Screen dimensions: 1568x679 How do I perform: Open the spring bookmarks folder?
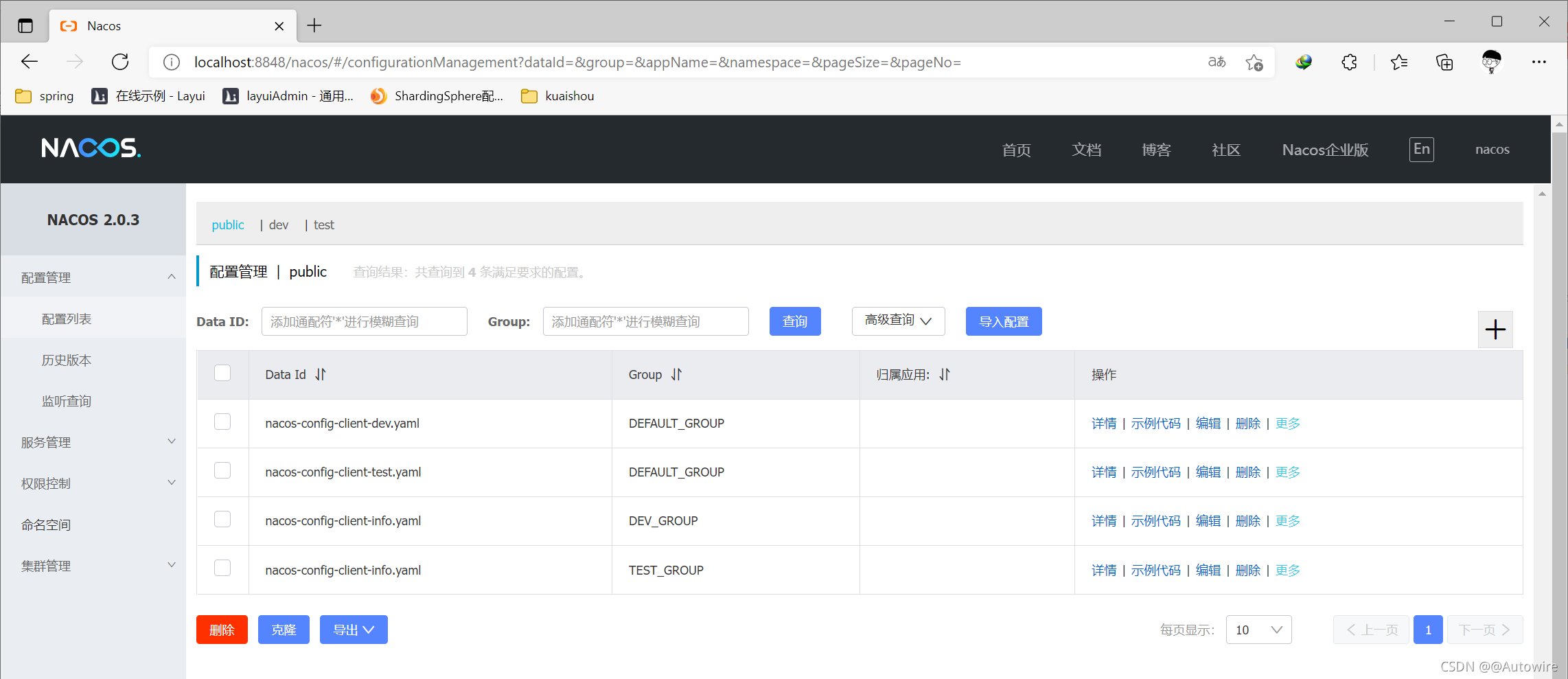pos(45,96)
